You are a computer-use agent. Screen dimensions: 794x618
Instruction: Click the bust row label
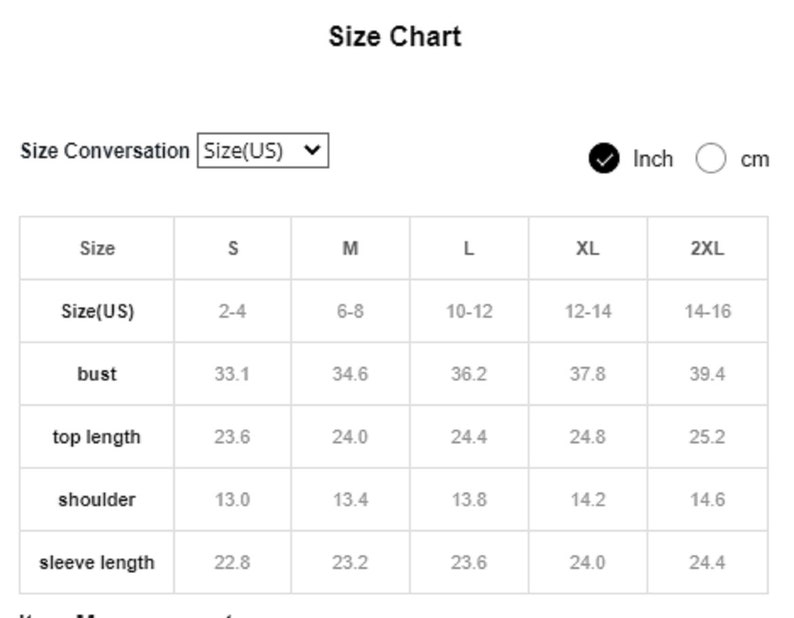97,374
